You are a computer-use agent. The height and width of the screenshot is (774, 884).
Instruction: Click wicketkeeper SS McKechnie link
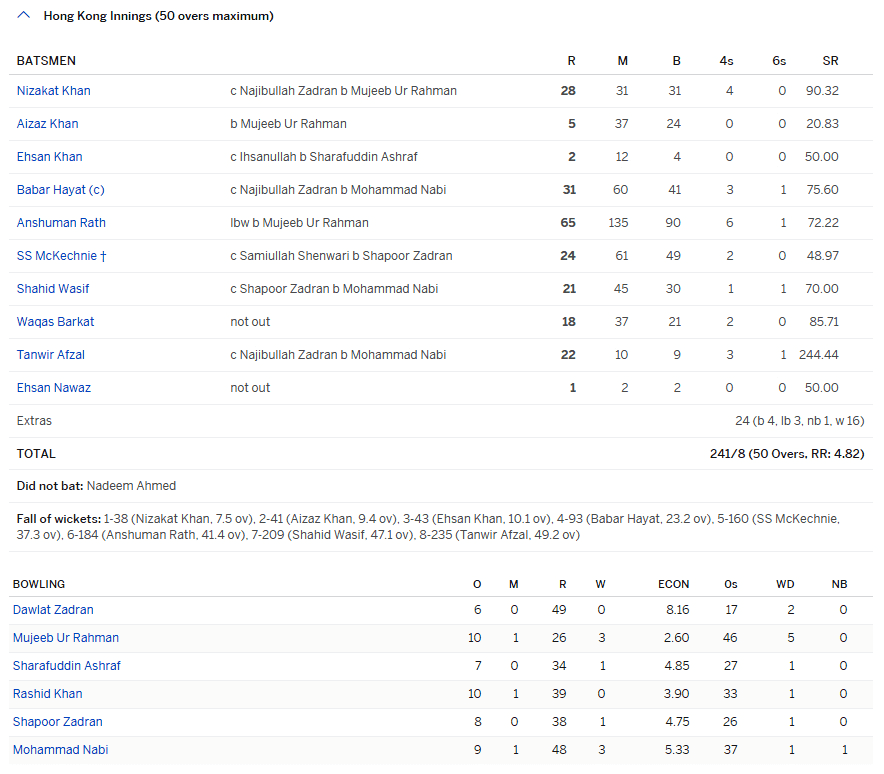61,256
